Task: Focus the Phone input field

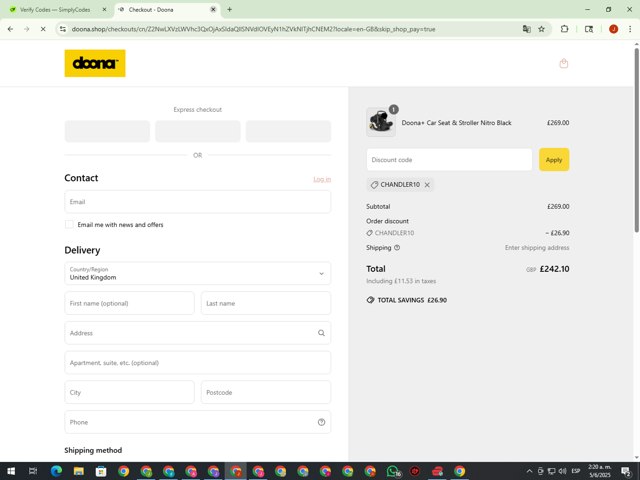Action: point(198,422)
